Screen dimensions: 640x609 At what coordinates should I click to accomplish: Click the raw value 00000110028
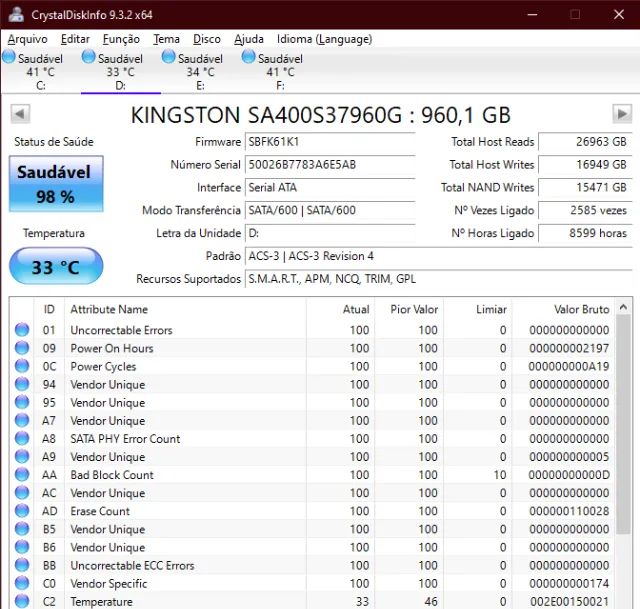(x=569, y=511)
